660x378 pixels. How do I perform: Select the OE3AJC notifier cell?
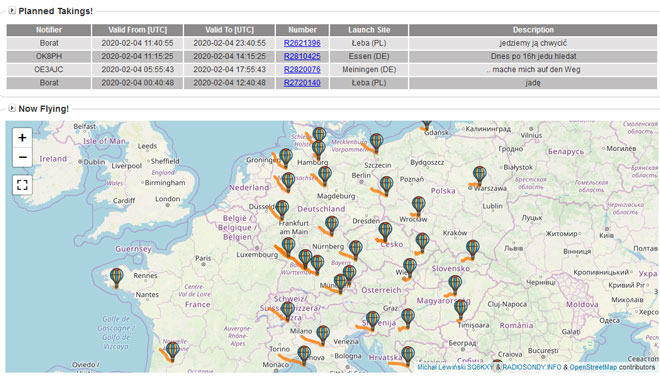tap(49, 69)
